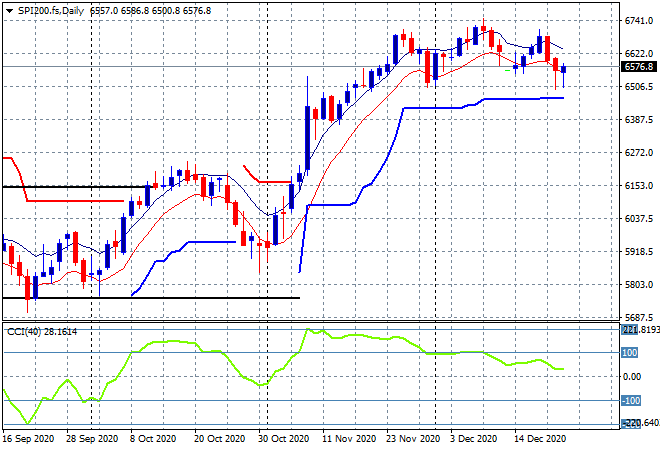Click the 30 Oct 2020 date label
This screenshot has height=450, width=660.
coord(283,439)
